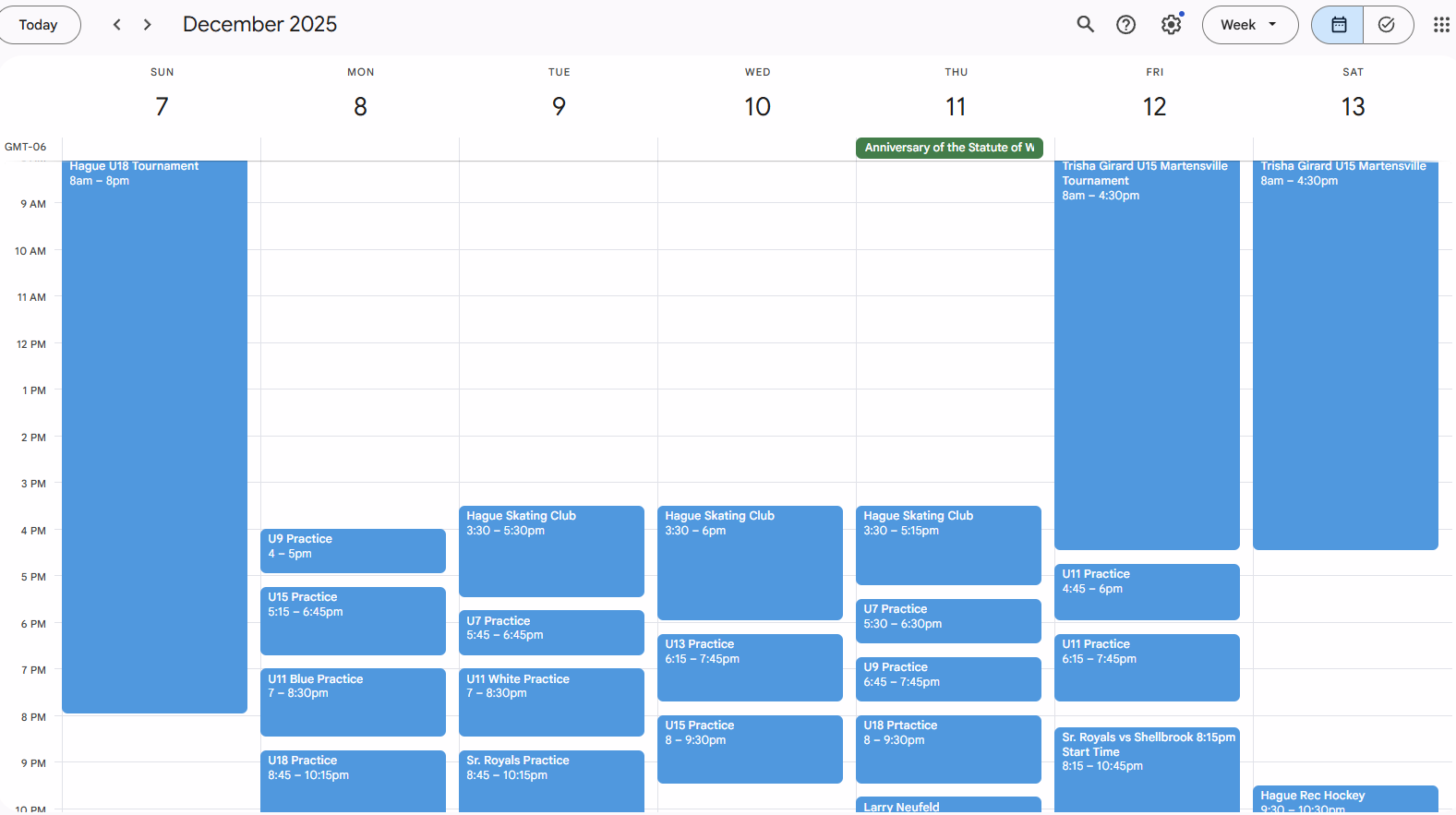Screen dimensions: 1456x815
Task: Go to next week arrow
Action: (148, 25)
